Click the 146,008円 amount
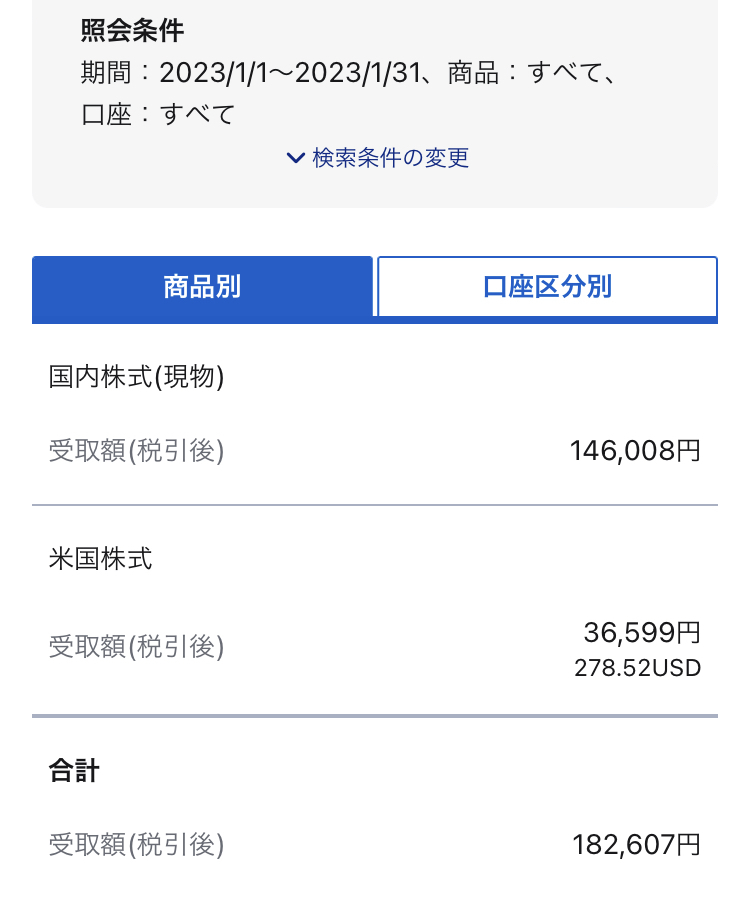 (x=635, y=451)
